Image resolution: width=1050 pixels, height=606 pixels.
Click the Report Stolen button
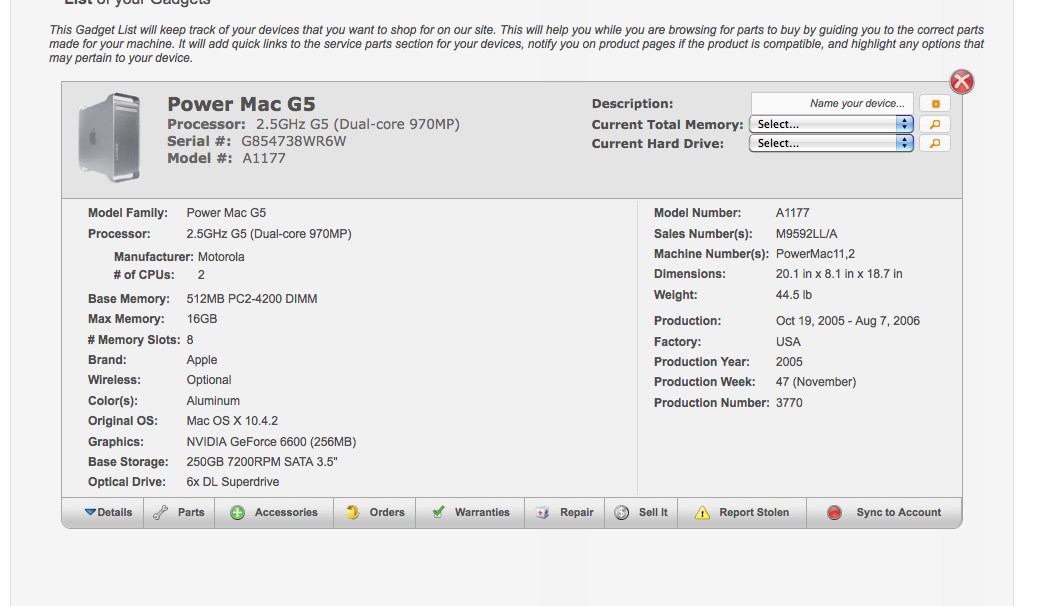tap(742, 512)
